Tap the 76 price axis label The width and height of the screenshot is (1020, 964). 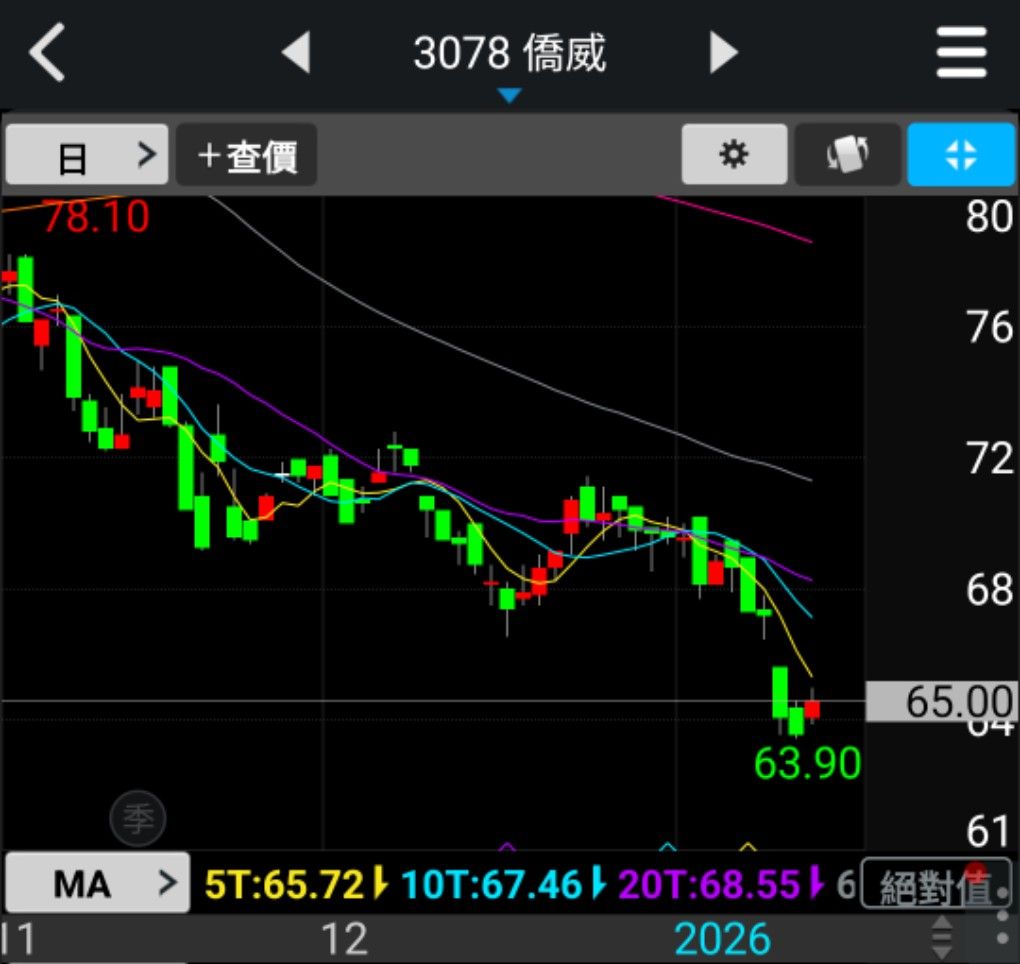point(989,327)
